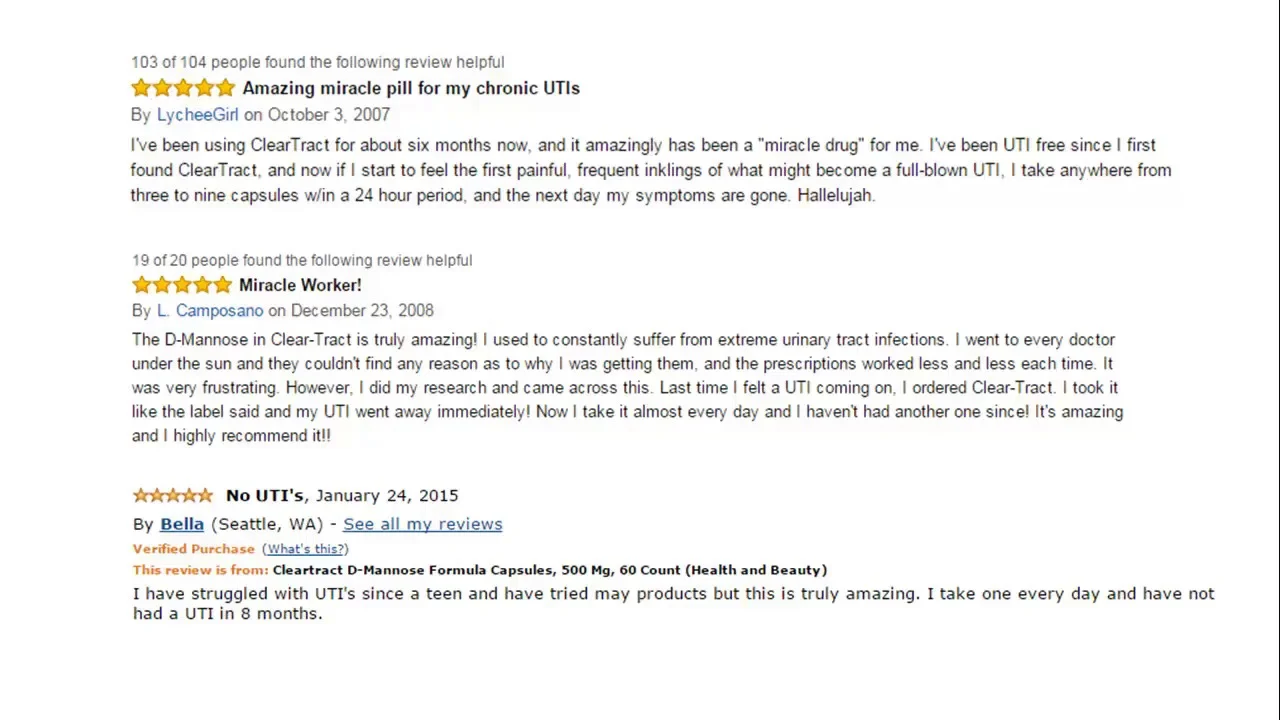Click the LycheeGirl reviewer name link

197,115
